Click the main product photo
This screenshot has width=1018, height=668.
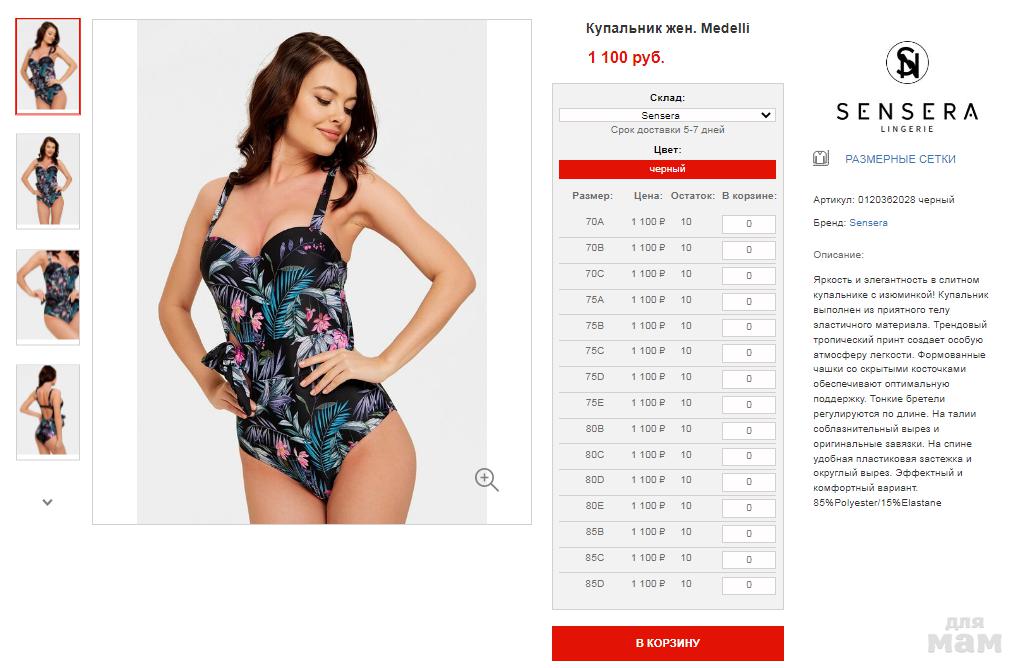tap(312, 271)
